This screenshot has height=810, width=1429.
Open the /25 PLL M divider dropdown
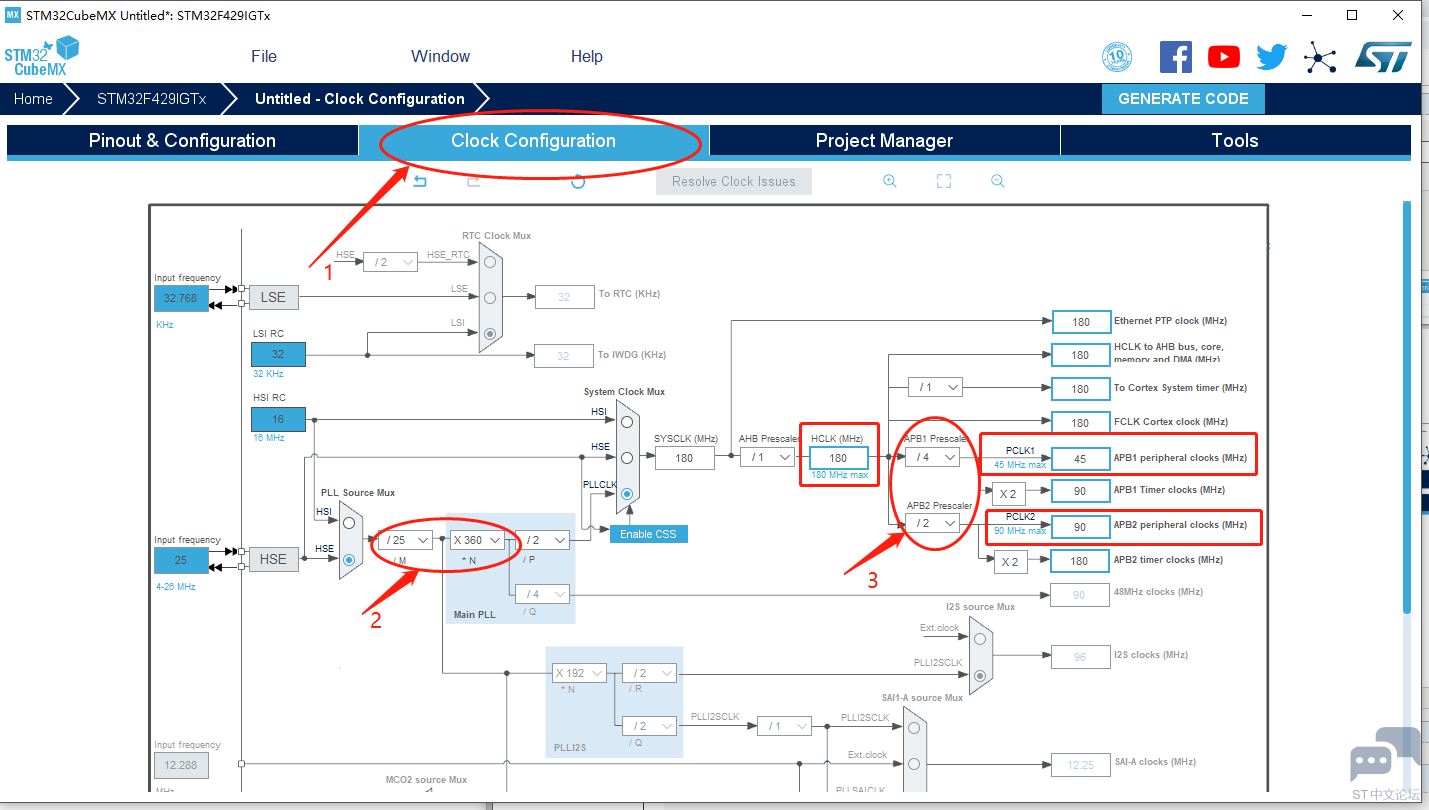point(406,540)
